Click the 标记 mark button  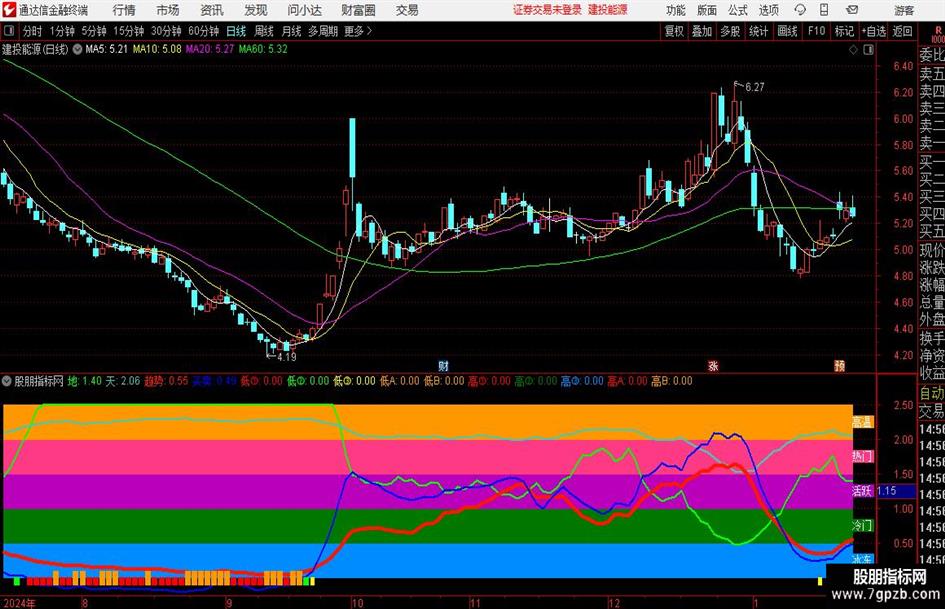[844, 31]
